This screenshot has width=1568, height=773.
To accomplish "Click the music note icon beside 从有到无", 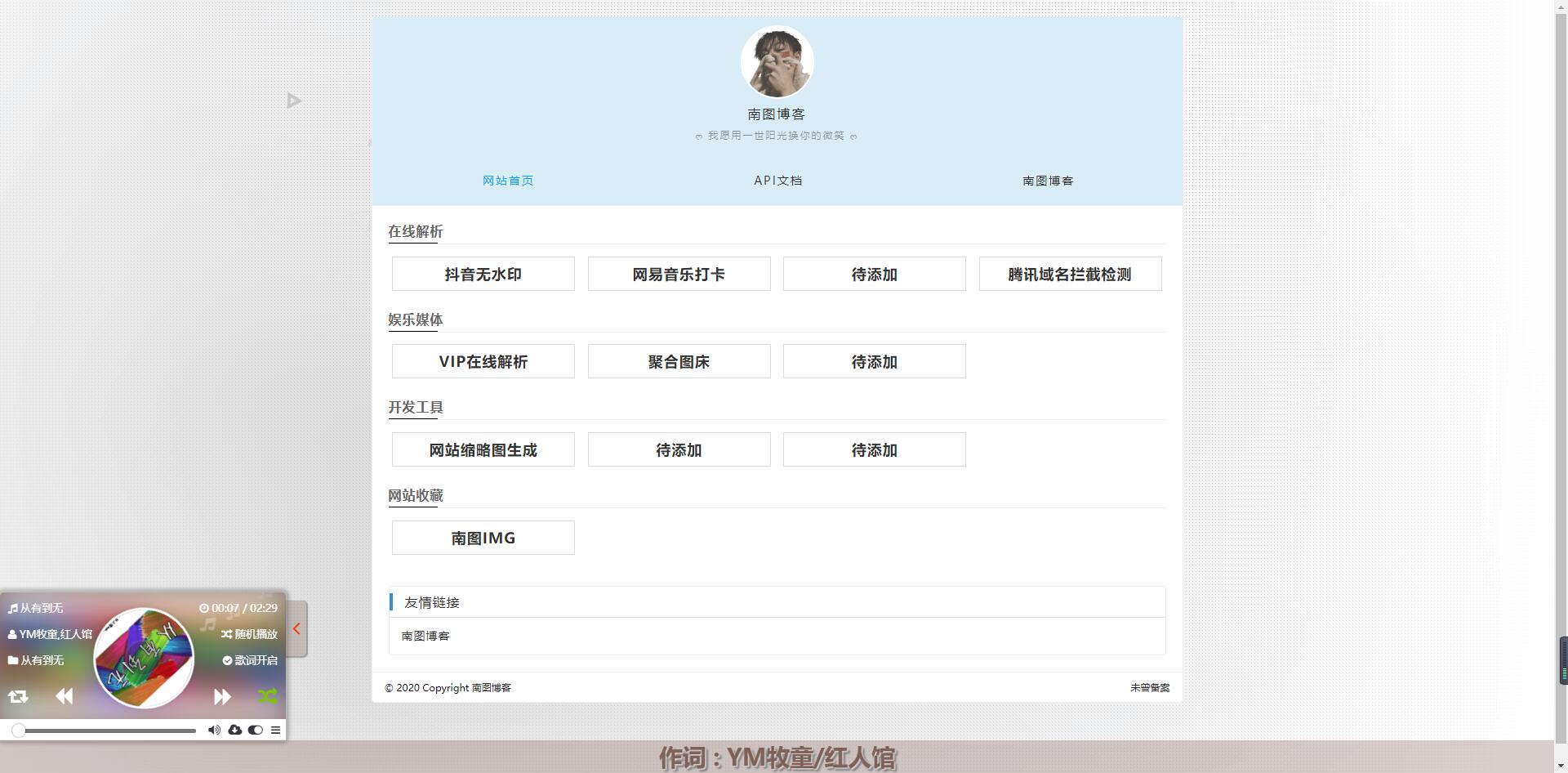I will pyautogui.click(x=11, y=607).
